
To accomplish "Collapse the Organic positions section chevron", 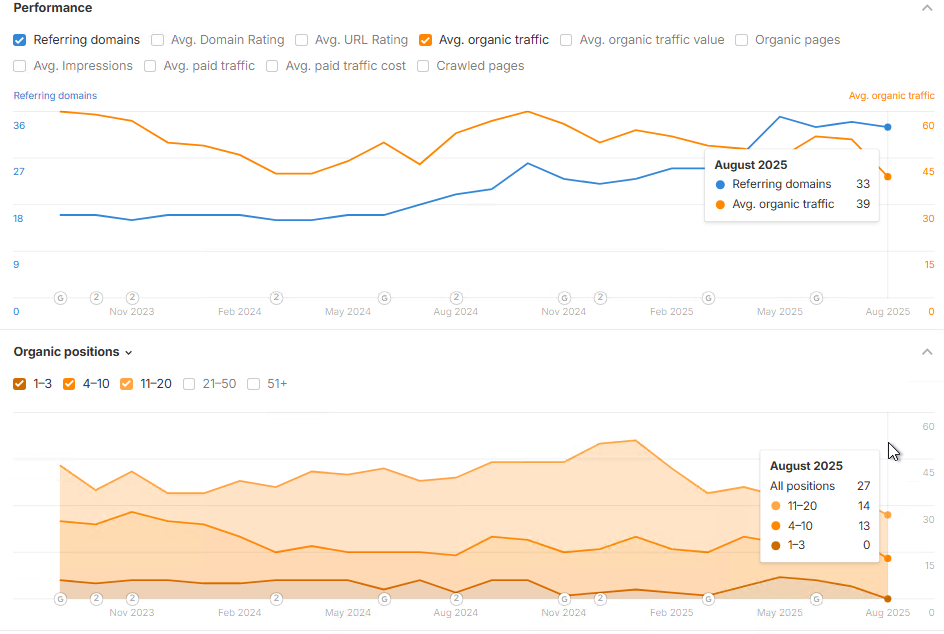I will 927,352.
